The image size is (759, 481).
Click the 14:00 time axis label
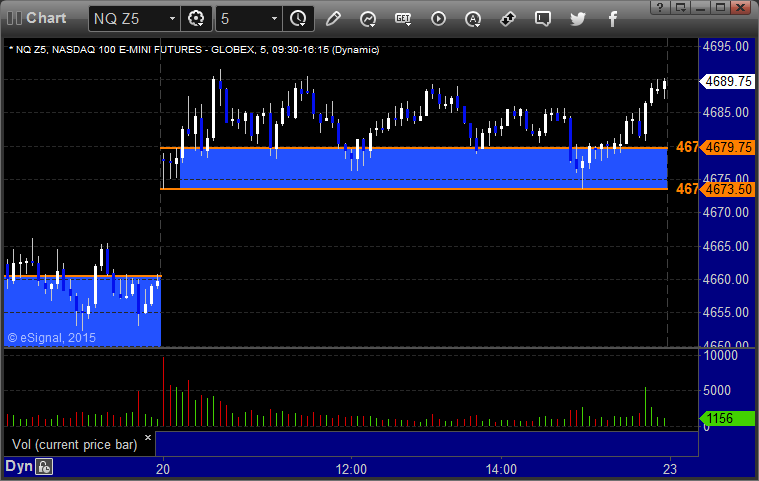coord(501,469)
